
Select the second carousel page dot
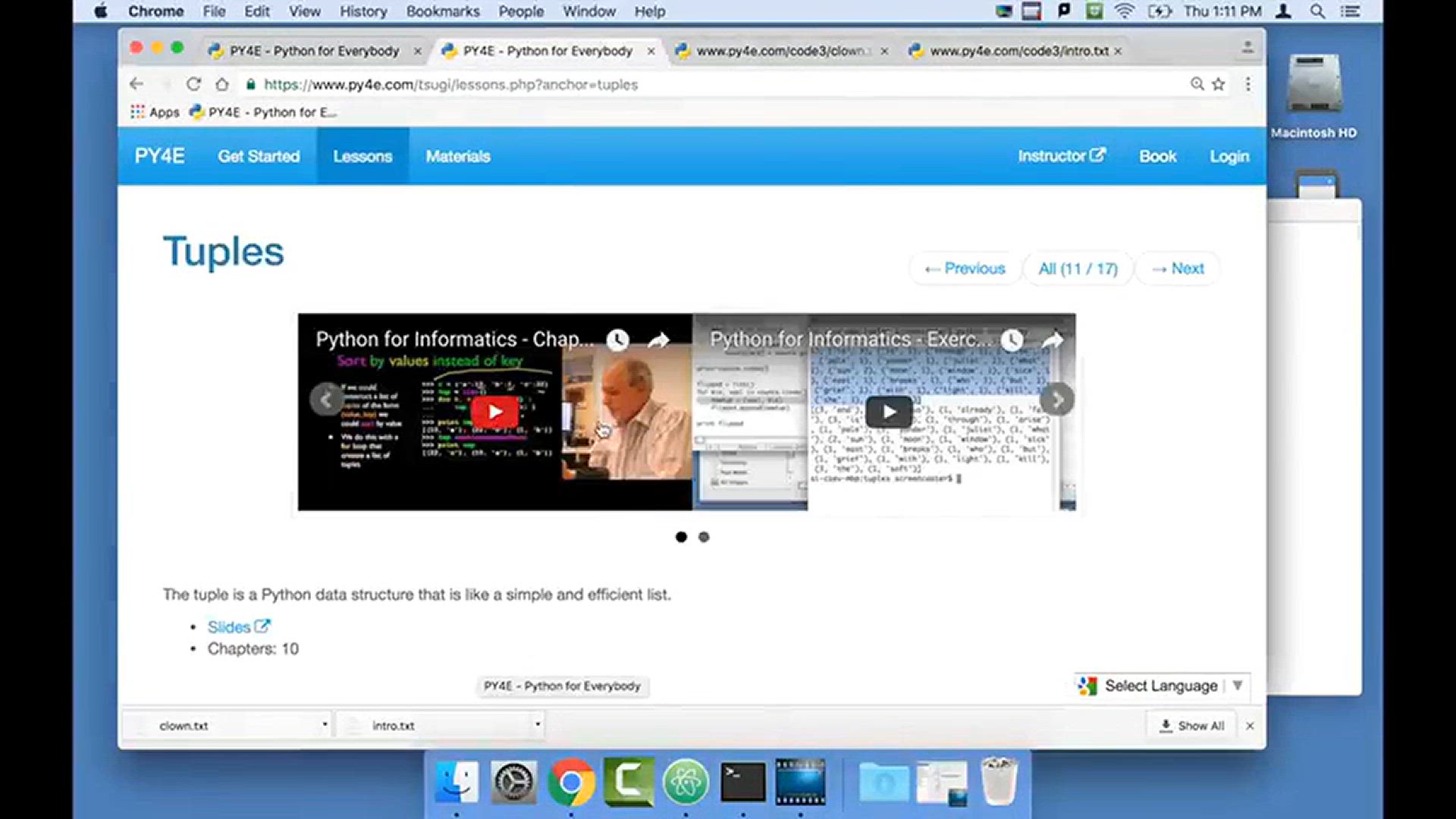[704, 537]
